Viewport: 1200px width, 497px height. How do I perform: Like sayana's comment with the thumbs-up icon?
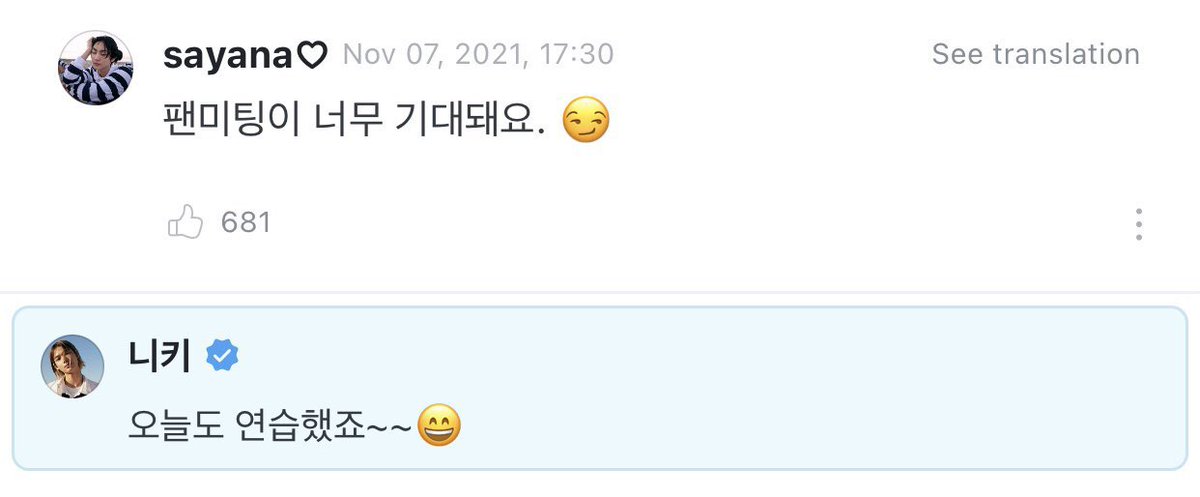pos(186,223)
